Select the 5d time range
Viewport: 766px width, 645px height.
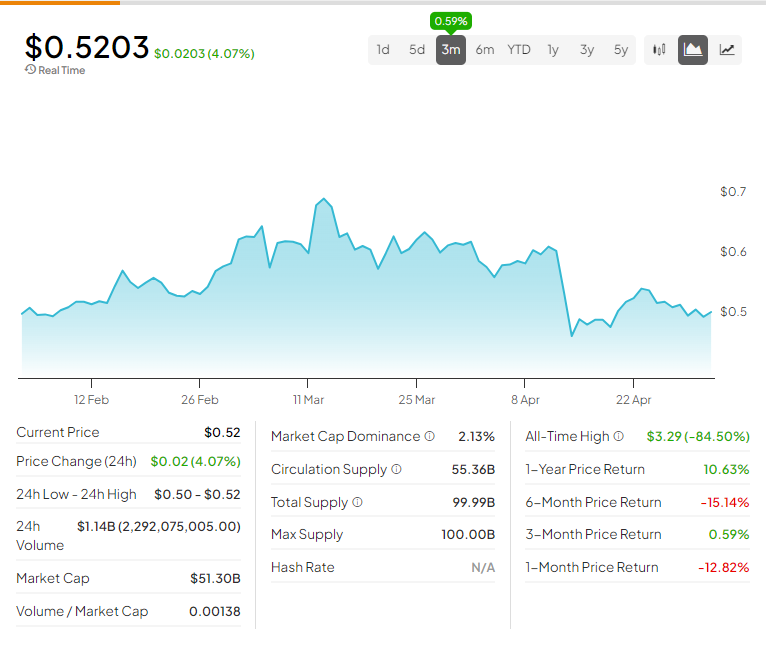(417, 49)
